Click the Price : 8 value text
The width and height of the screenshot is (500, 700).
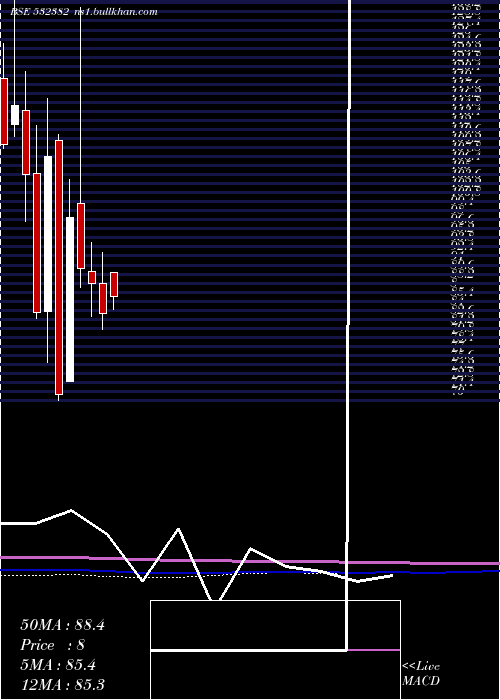[x=53, y=645]
